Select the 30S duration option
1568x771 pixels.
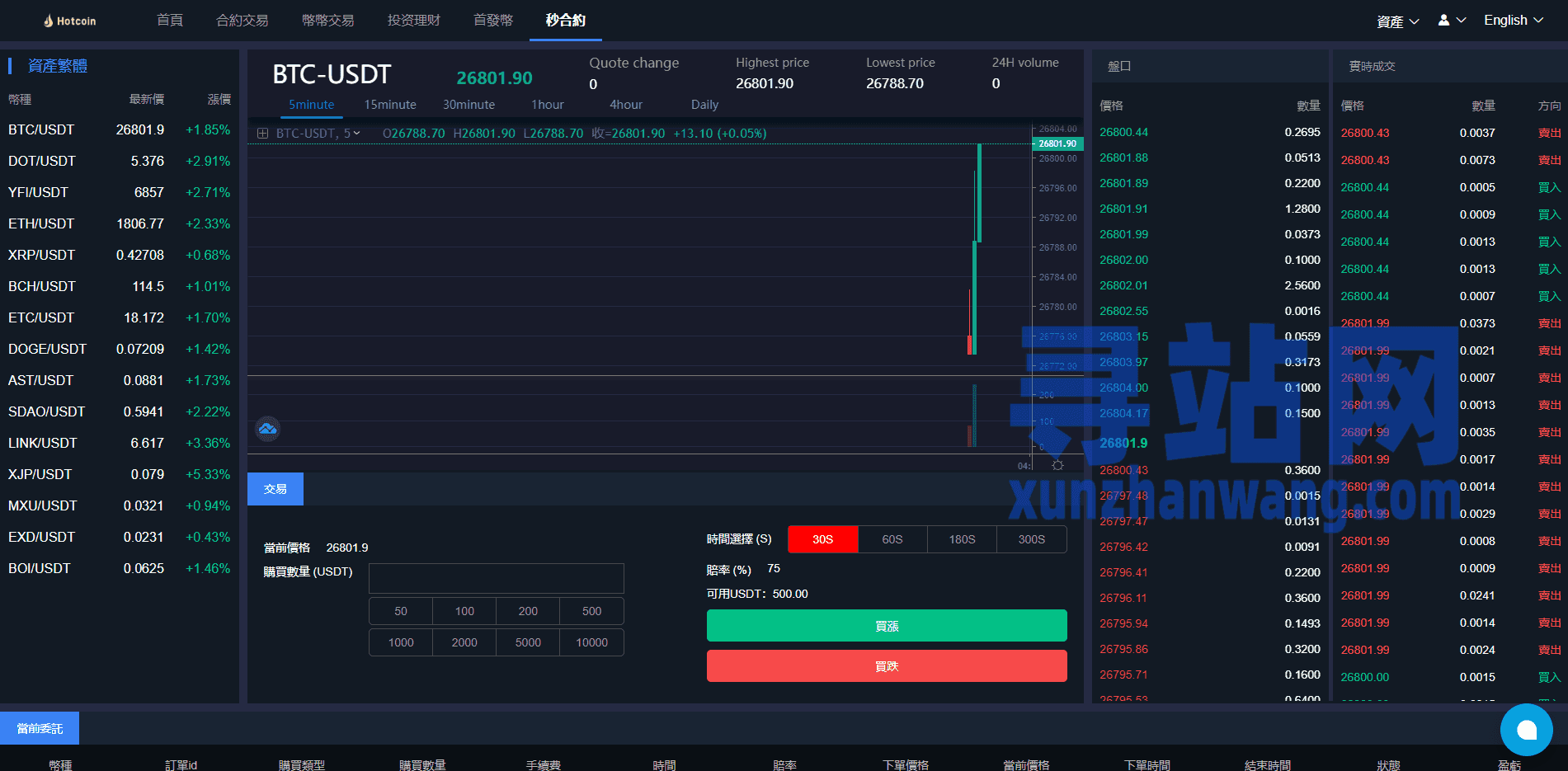click(x=822, y=539)
